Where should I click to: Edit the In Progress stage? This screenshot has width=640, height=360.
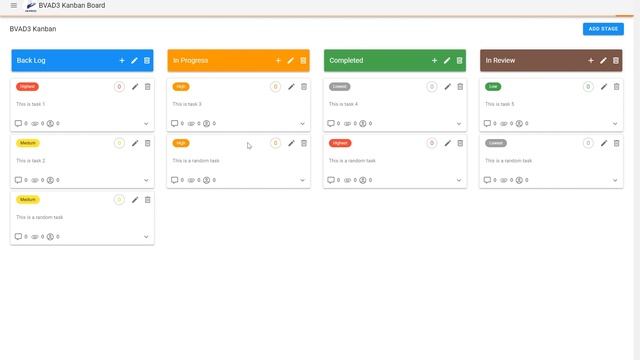point(291,60)
